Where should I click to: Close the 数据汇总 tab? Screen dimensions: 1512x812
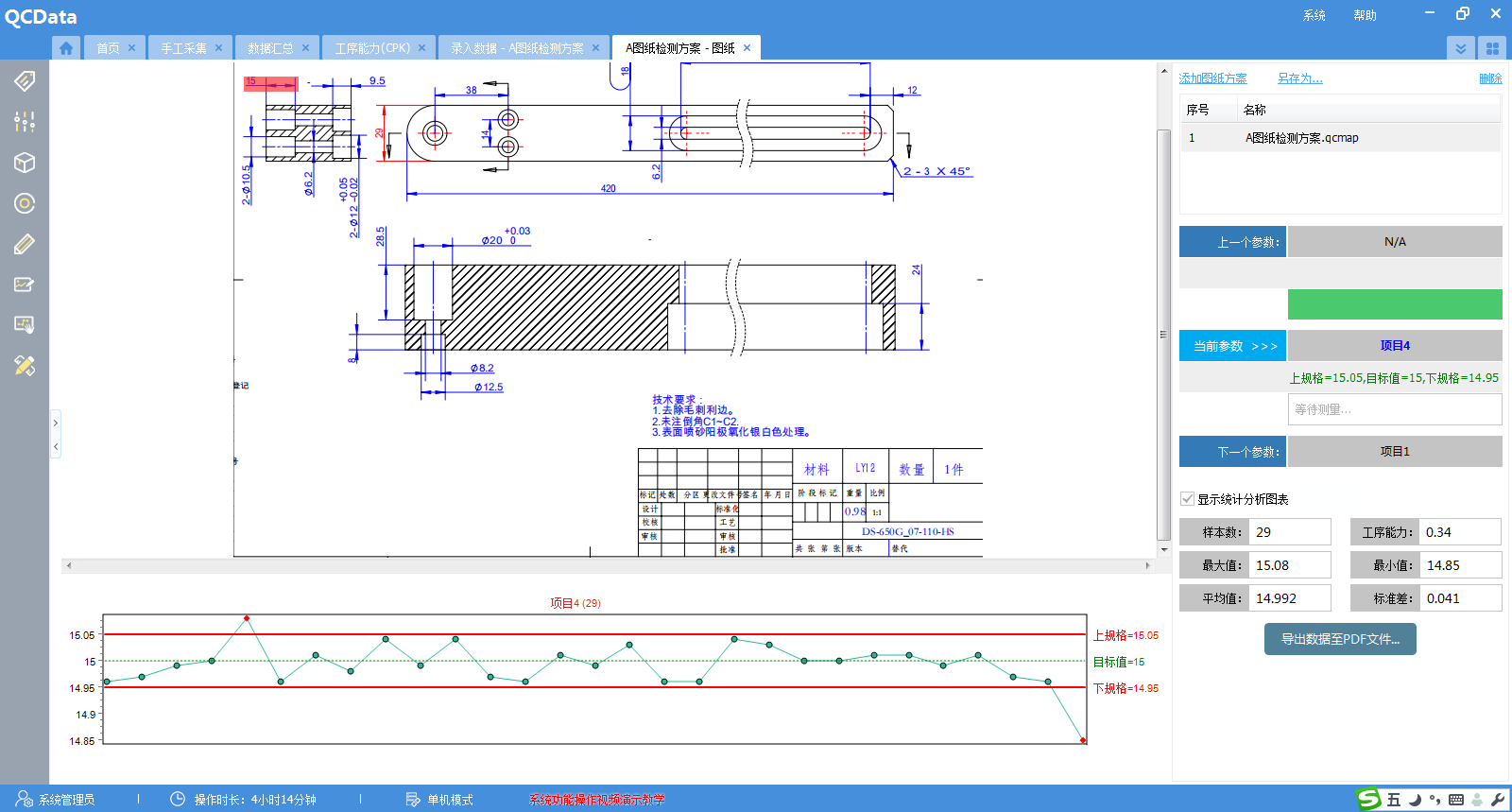[305, 48]
